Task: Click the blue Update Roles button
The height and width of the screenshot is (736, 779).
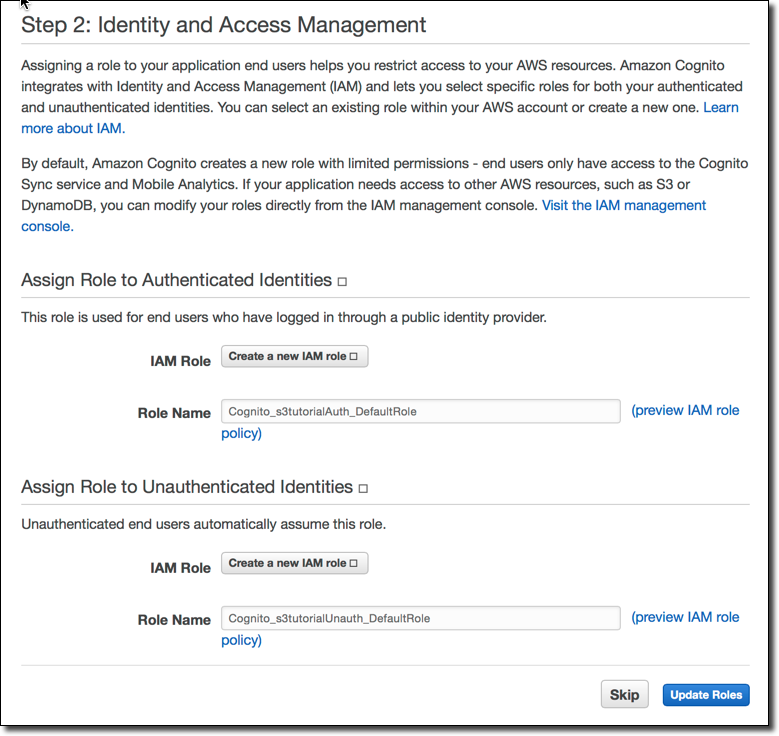Action: 706,695
